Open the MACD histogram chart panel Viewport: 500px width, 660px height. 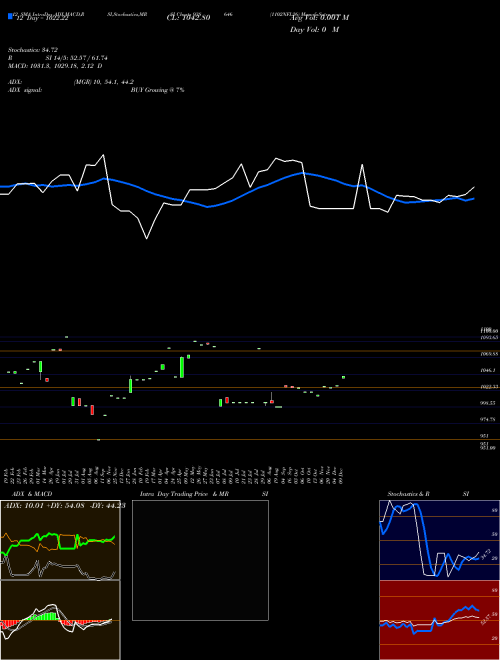click(60, 620)
